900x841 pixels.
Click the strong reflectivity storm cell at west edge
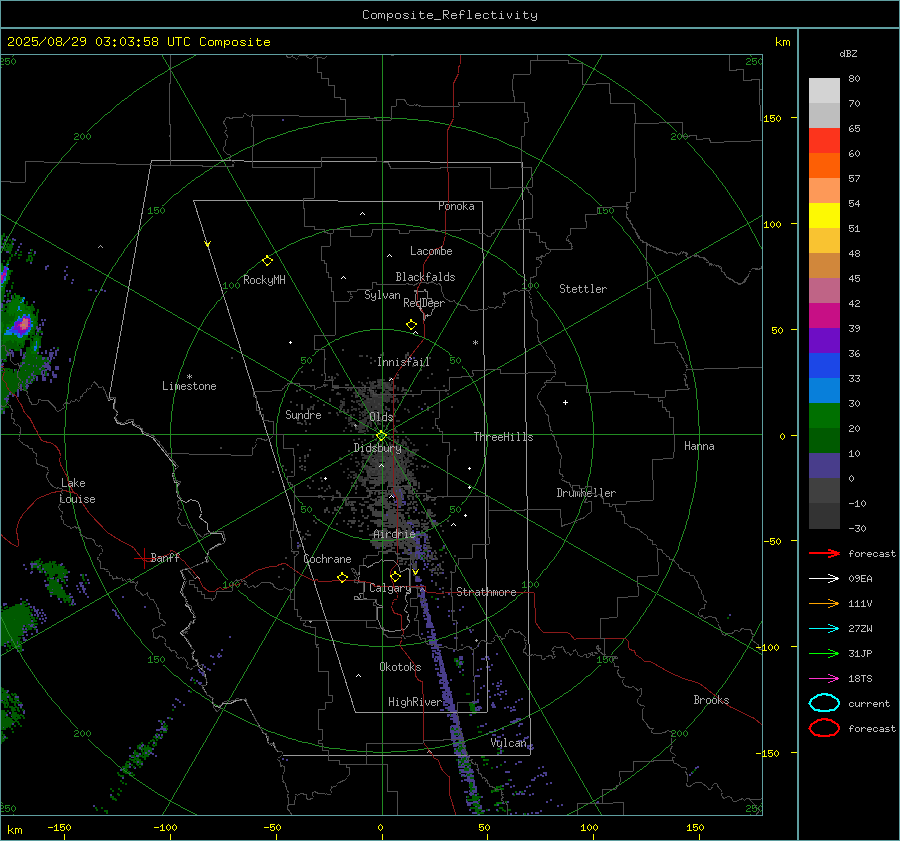point(22,325)
